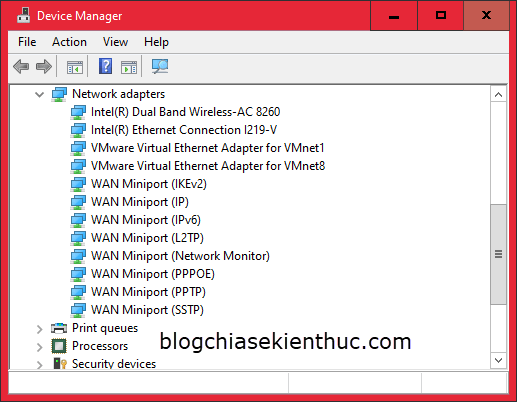Open the Help question mark toolbar icon
This screenshot has height=402, width=517.
[x=105, y=66]
